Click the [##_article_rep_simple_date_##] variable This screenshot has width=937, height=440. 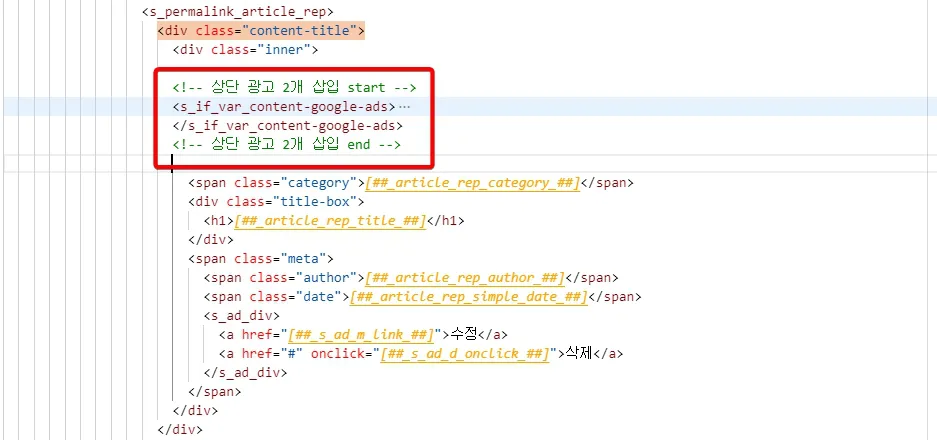point(469,297)
